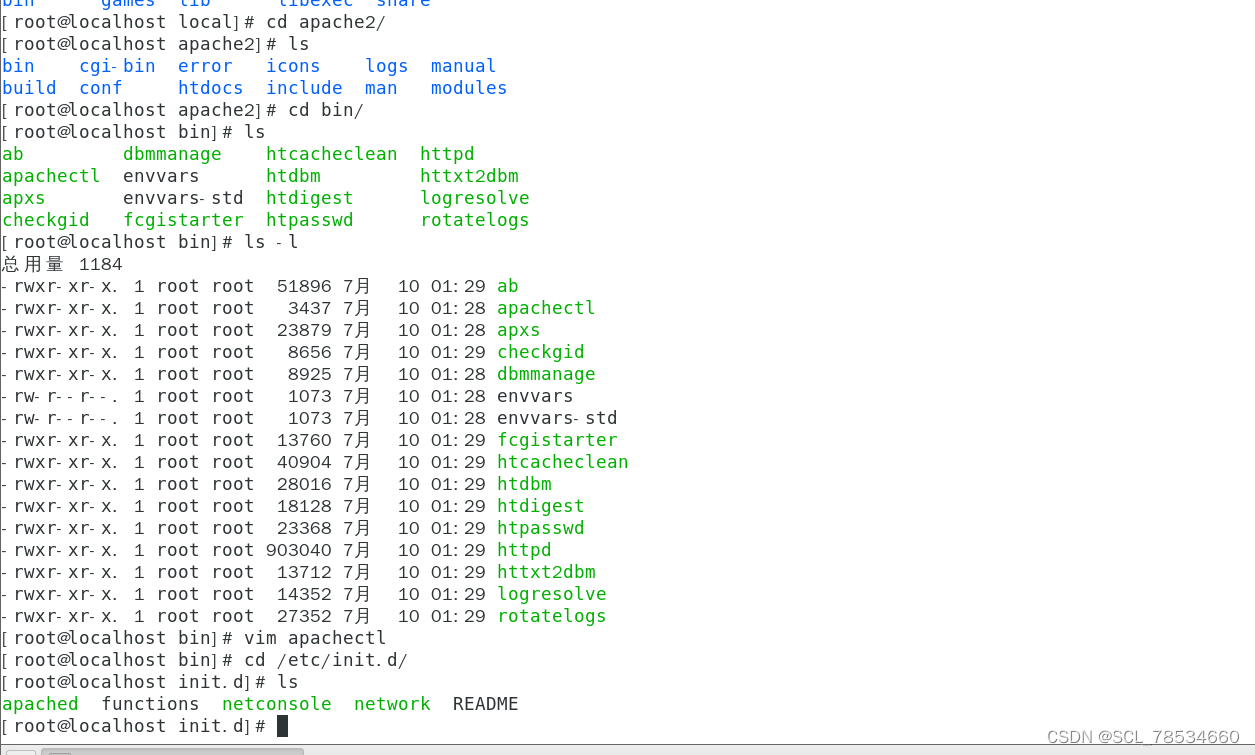Select the cgi-bin directory name
The width and height of the screenshot is (1255, 755).
point(117,65)
